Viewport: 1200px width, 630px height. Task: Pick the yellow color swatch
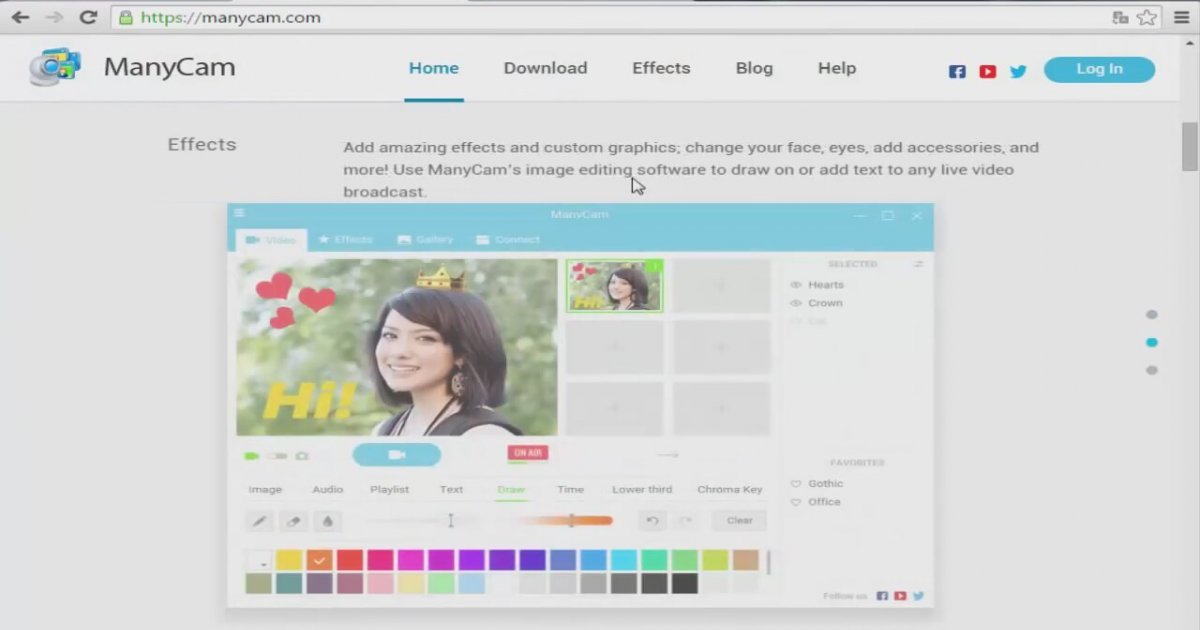point(289,561)
